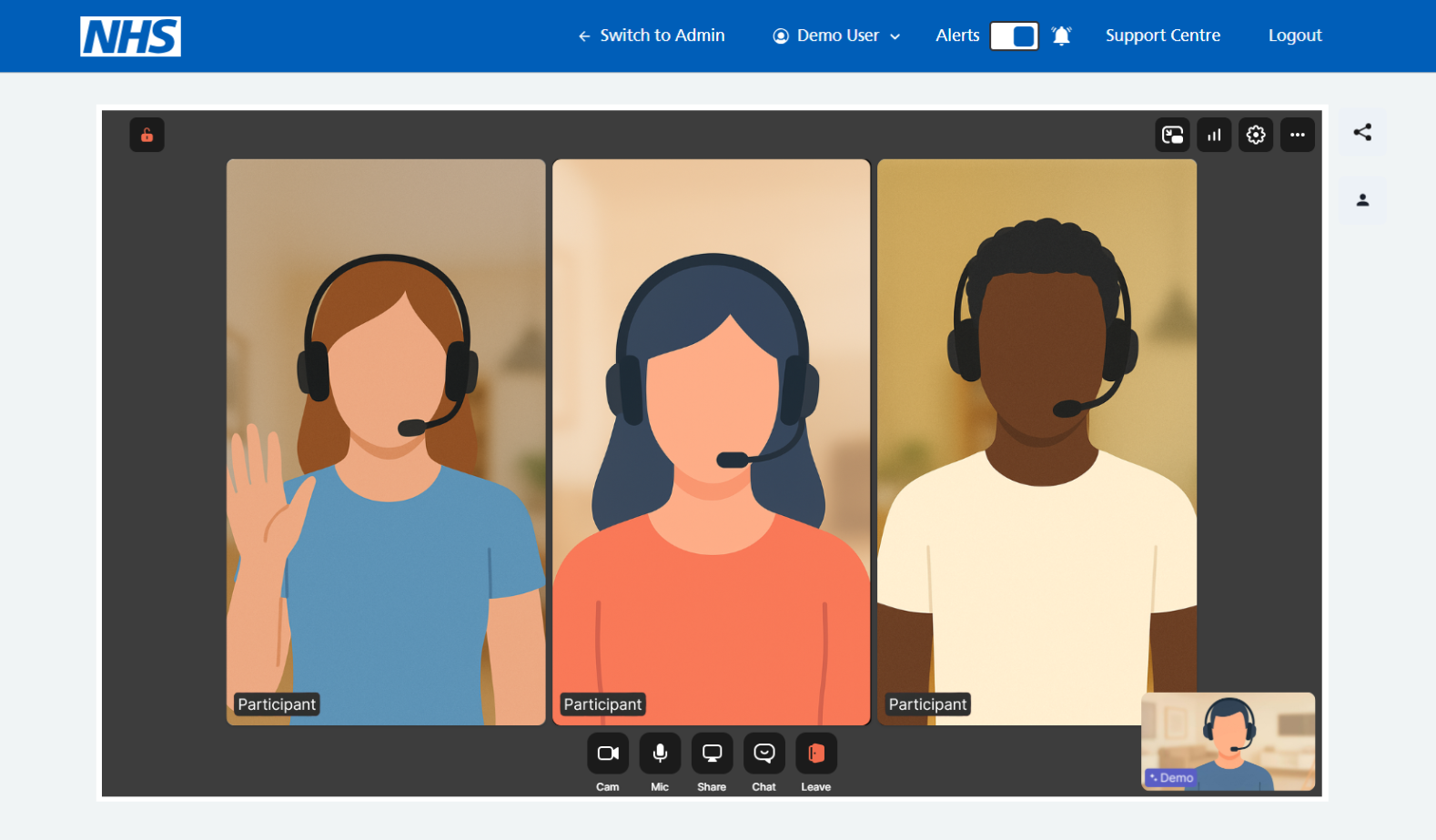Screen dimensions: 1436x840
Task: Open the Support Centre menu item
Action: (1162, 35)
